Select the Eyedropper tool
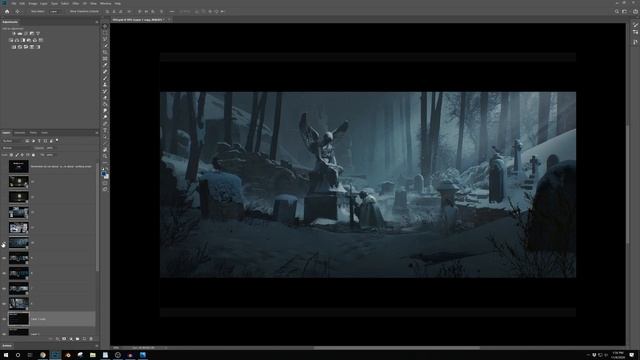Image resolution: width=640 pixels, height=360 pixels. point(105,66)
